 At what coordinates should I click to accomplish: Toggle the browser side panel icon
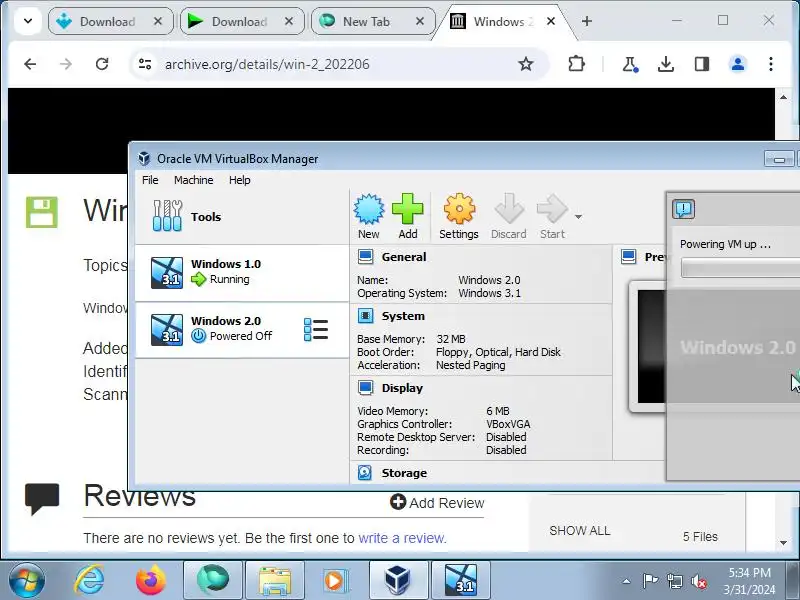702,64
